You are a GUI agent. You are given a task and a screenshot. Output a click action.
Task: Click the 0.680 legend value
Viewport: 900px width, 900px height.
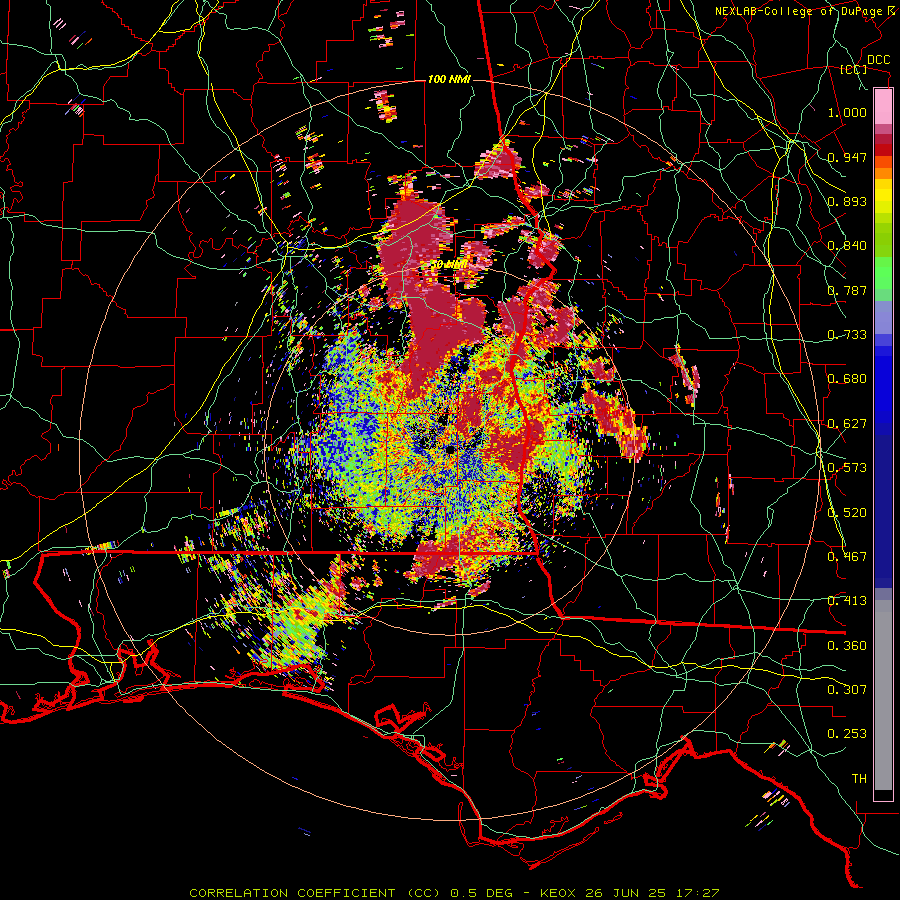tap(847, 379)
